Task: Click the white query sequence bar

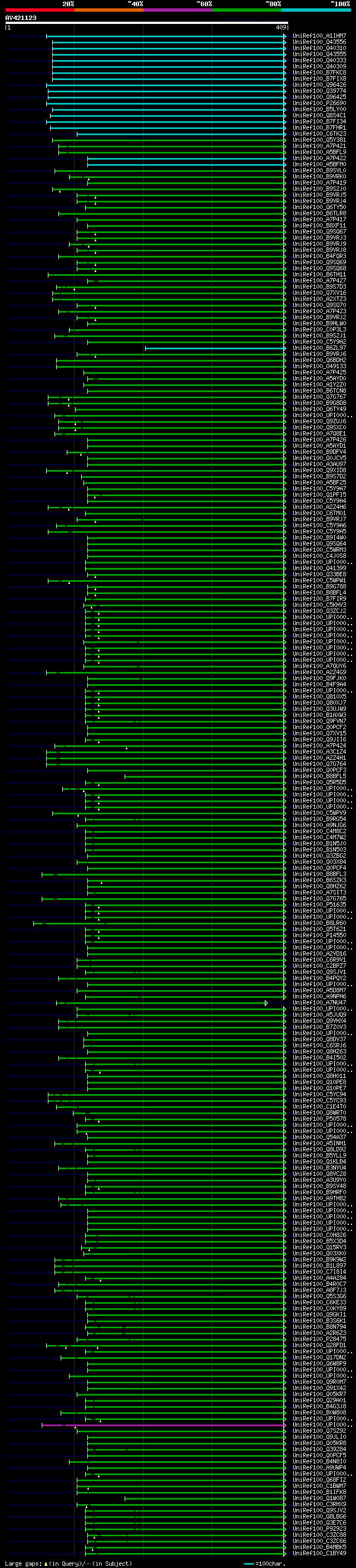Action: 146,23
